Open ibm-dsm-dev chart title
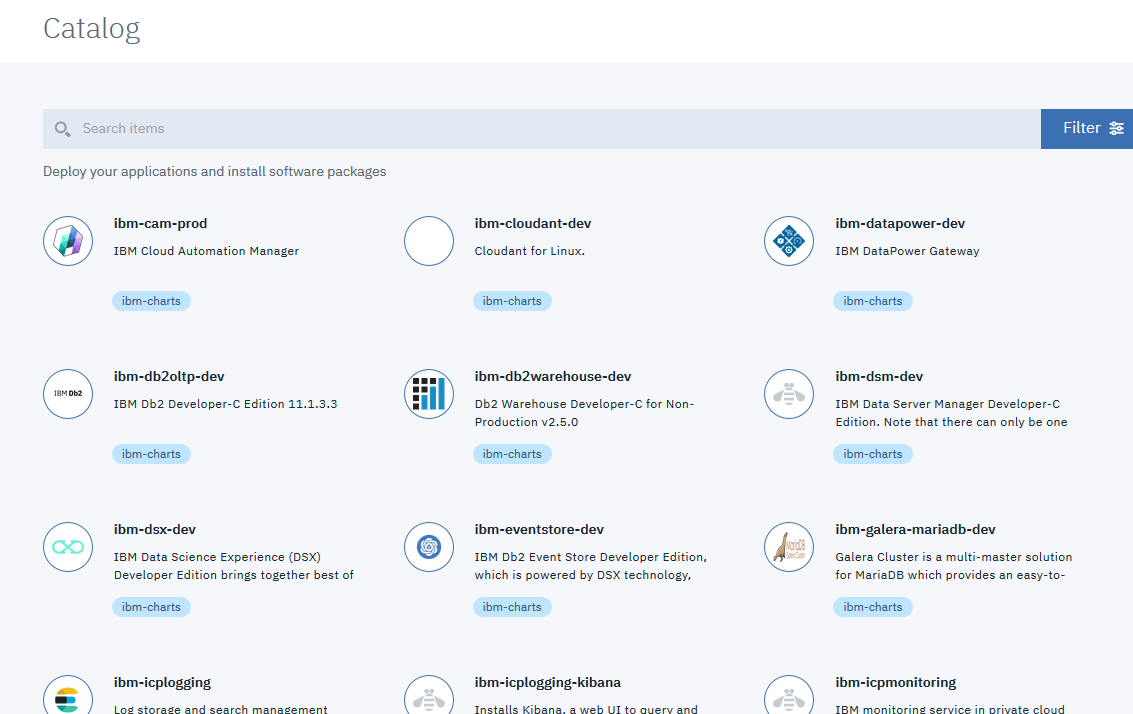Screen dimensions: 1133x714 coord(879,377)
